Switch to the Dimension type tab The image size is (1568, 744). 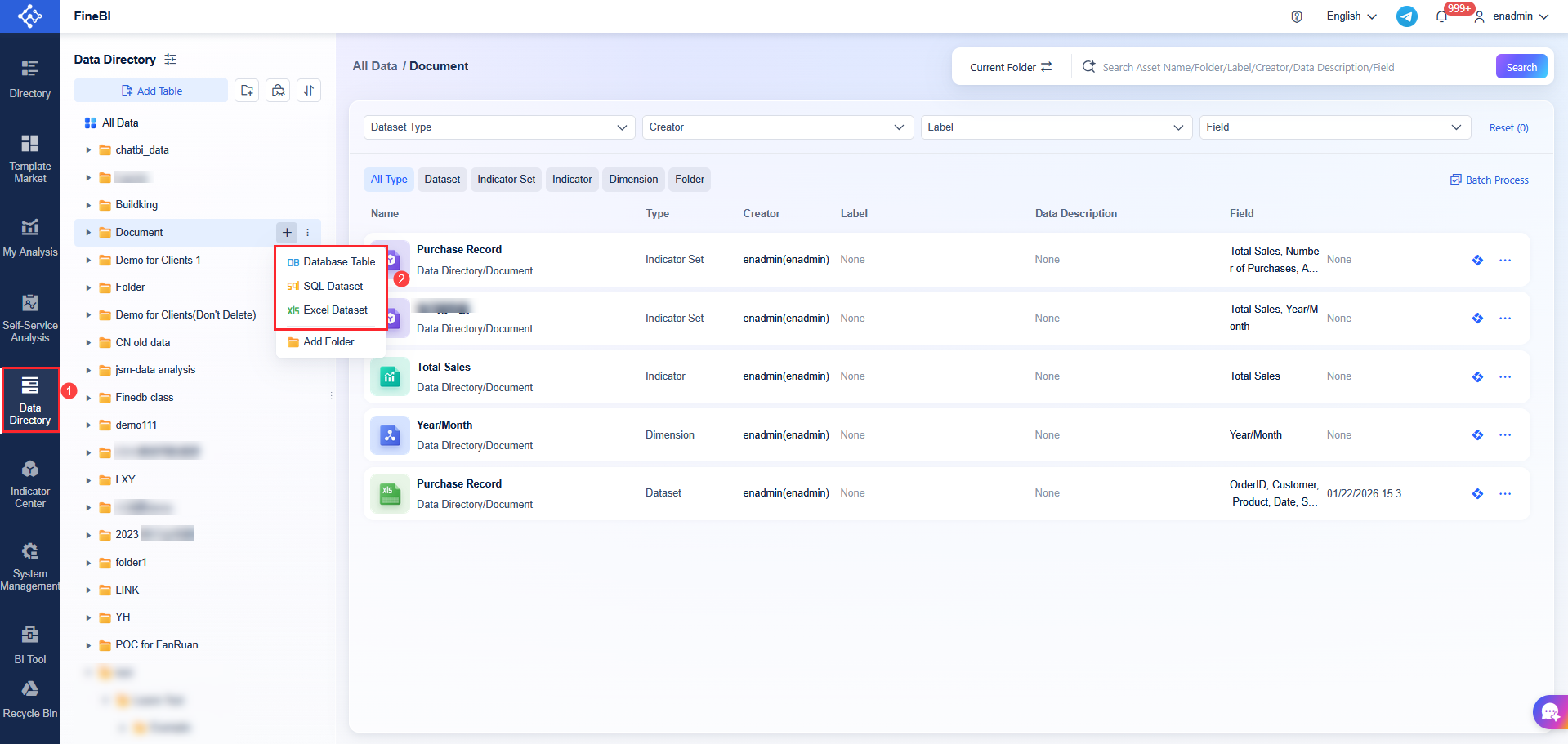[633, 180]
